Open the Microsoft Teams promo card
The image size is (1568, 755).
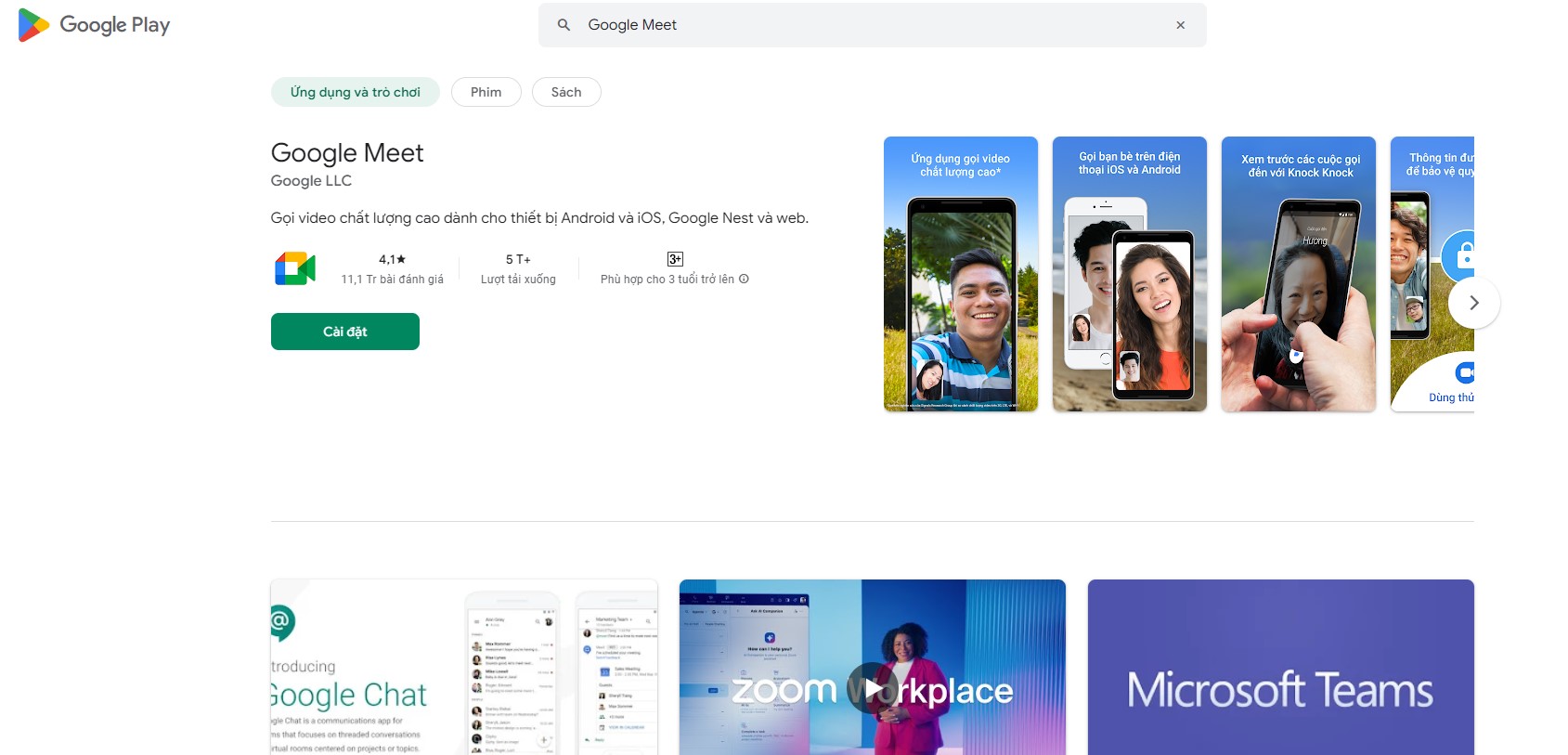tap(1281, 667)
